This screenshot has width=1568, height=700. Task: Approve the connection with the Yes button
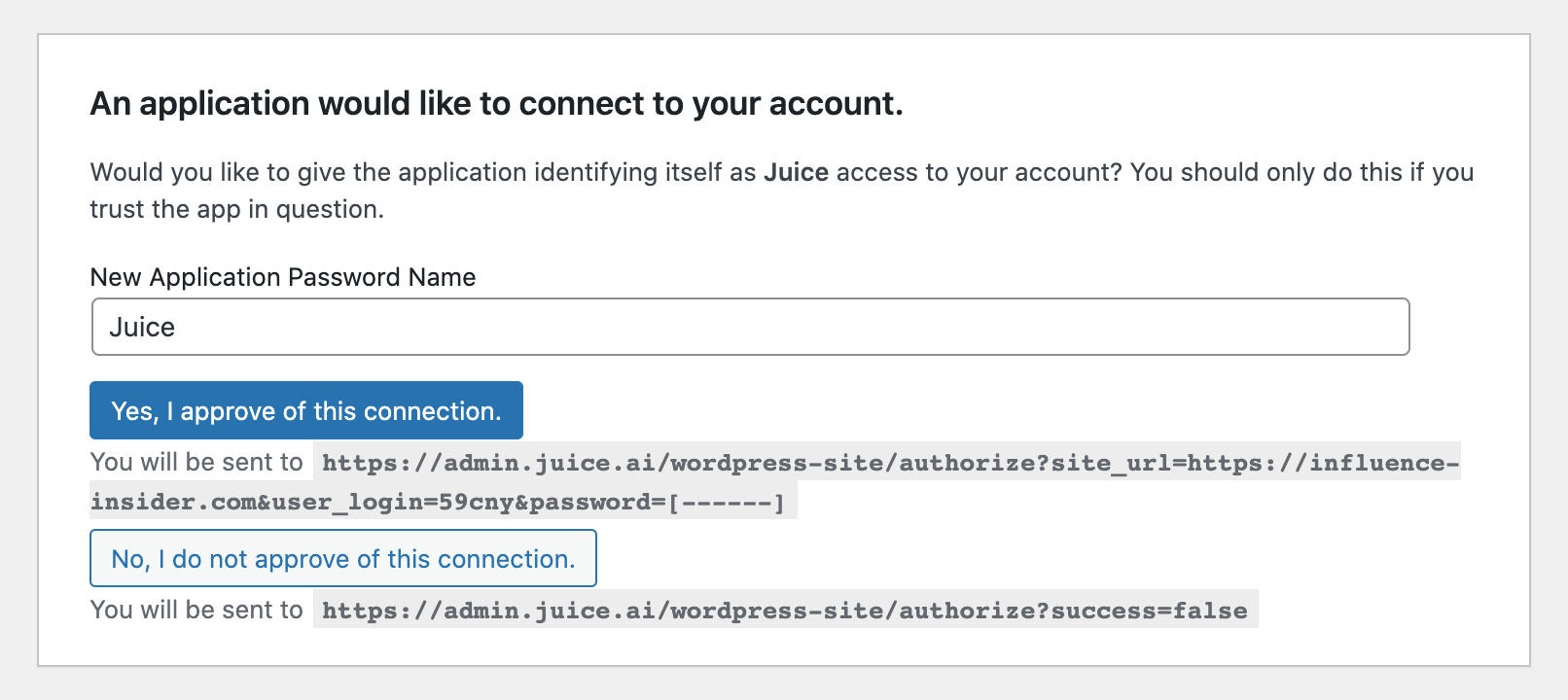pyautogui.click(x=305, y=410)
